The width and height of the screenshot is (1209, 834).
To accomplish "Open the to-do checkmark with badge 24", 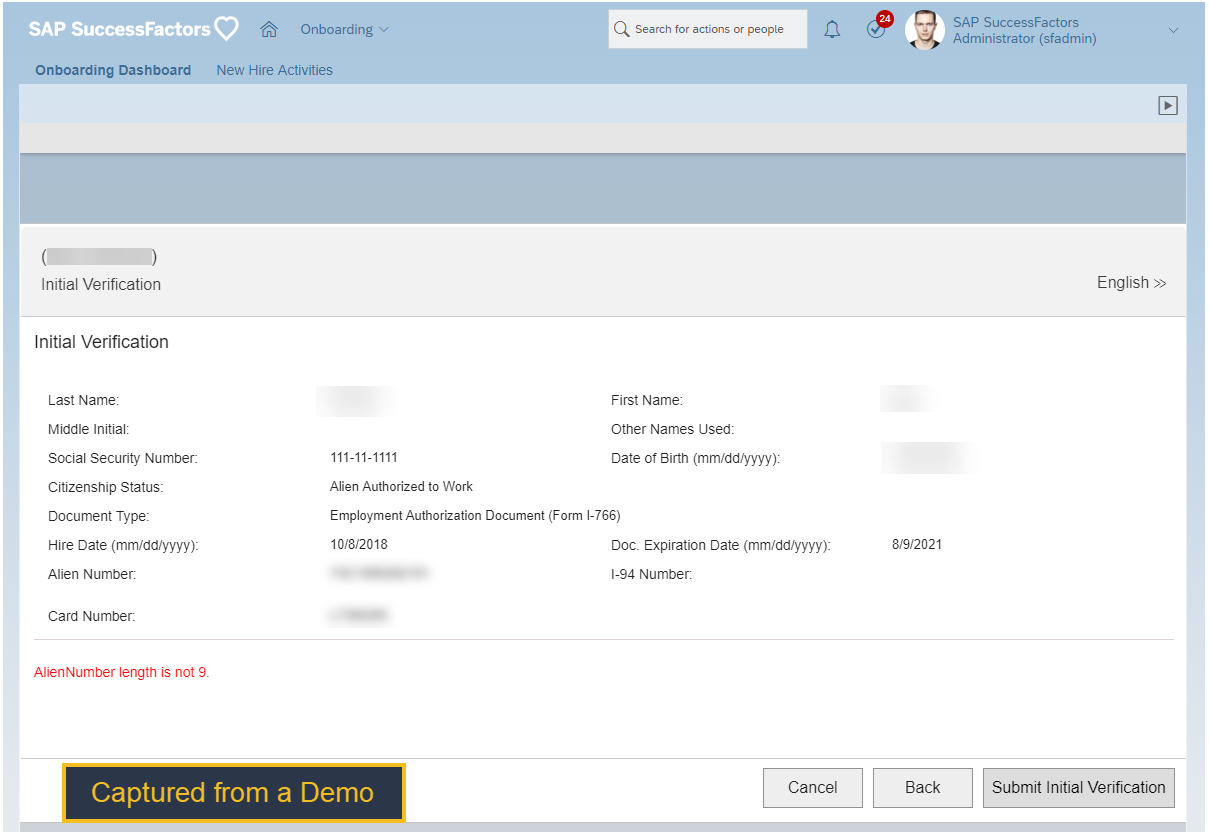I will pyautogui.click(x=877, y=28).
